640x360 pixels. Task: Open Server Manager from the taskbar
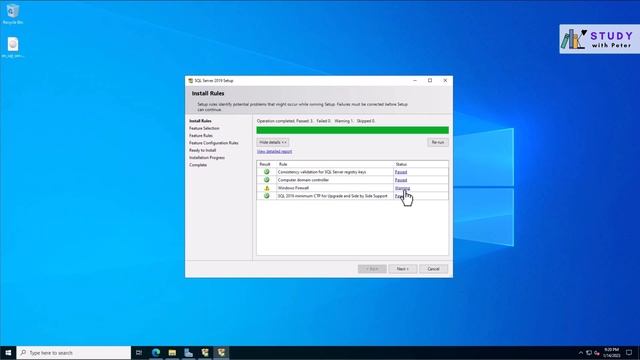tap(189, 353)
